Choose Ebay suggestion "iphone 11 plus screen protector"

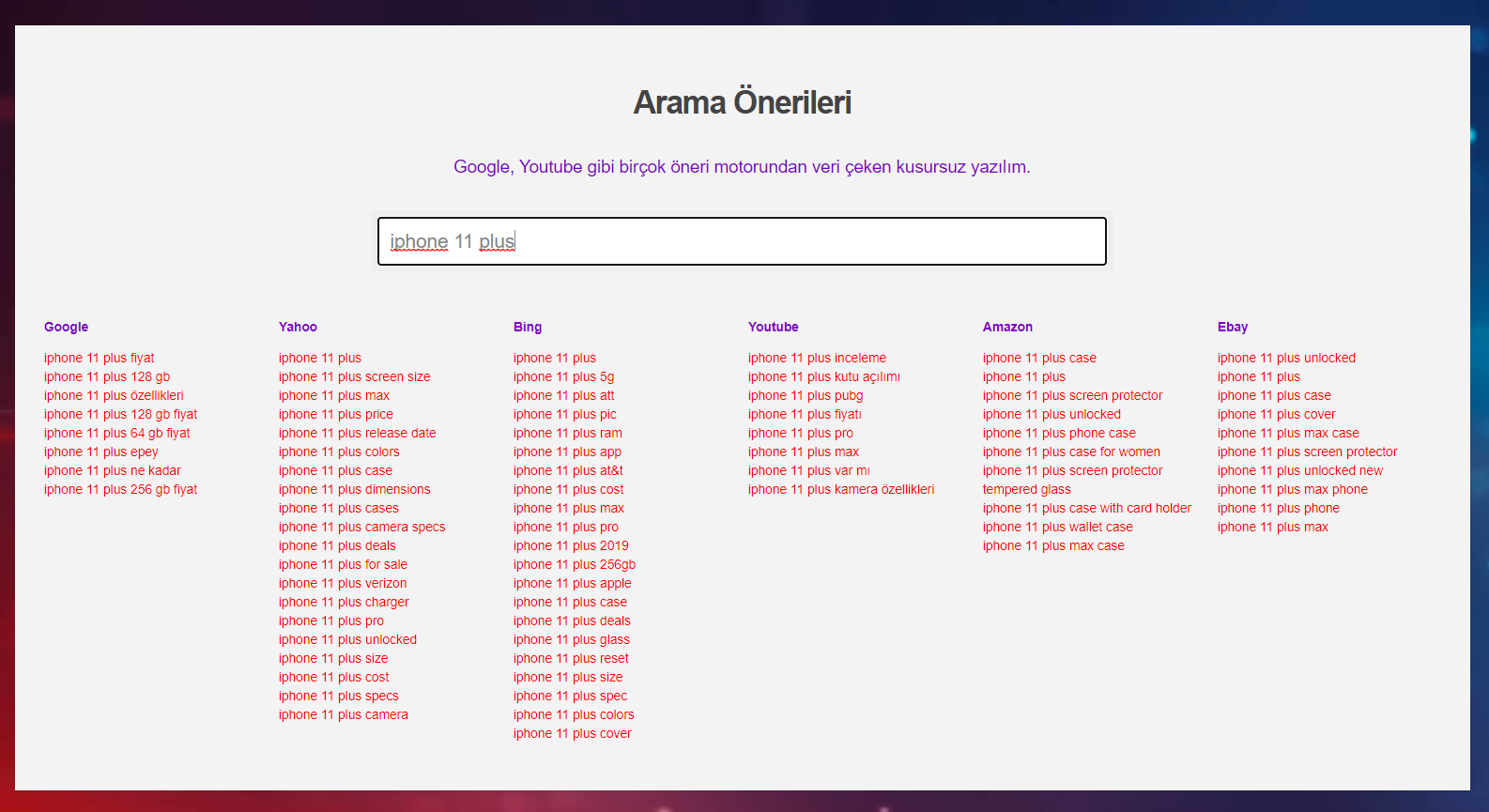click(x=1308, y=452)
